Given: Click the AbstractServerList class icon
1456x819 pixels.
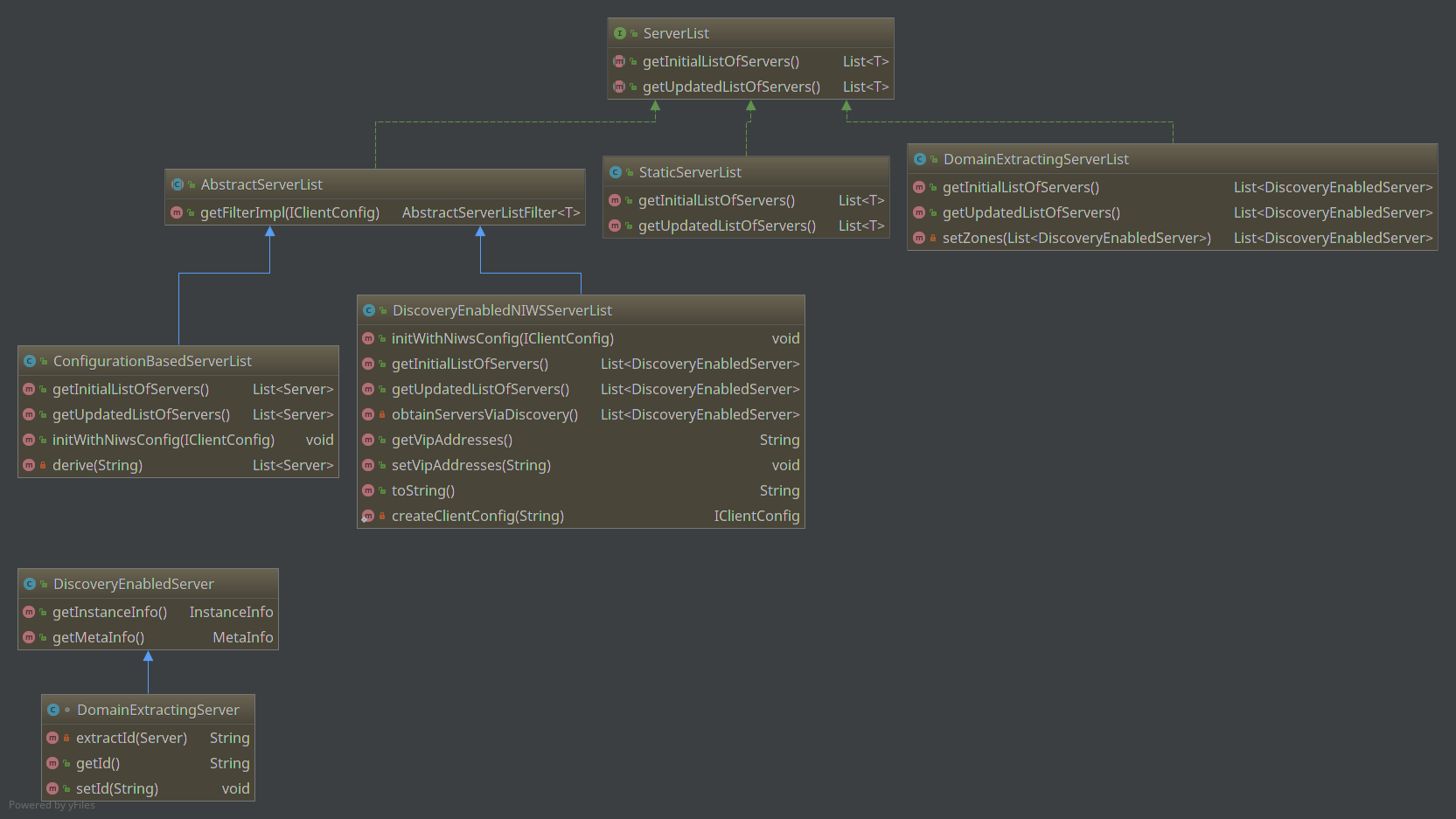Looking at the screenshot, I should point(178,184).
